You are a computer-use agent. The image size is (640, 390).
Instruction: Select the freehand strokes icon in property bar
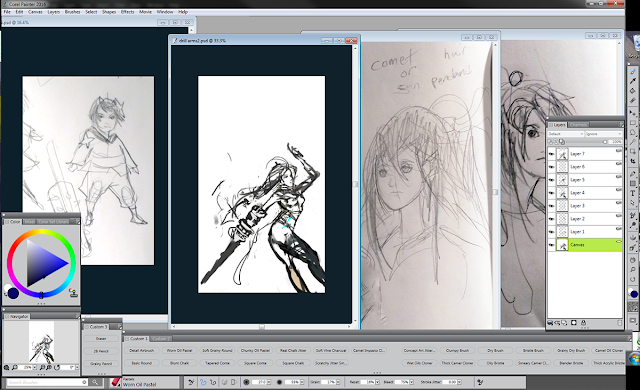(203, 382)
